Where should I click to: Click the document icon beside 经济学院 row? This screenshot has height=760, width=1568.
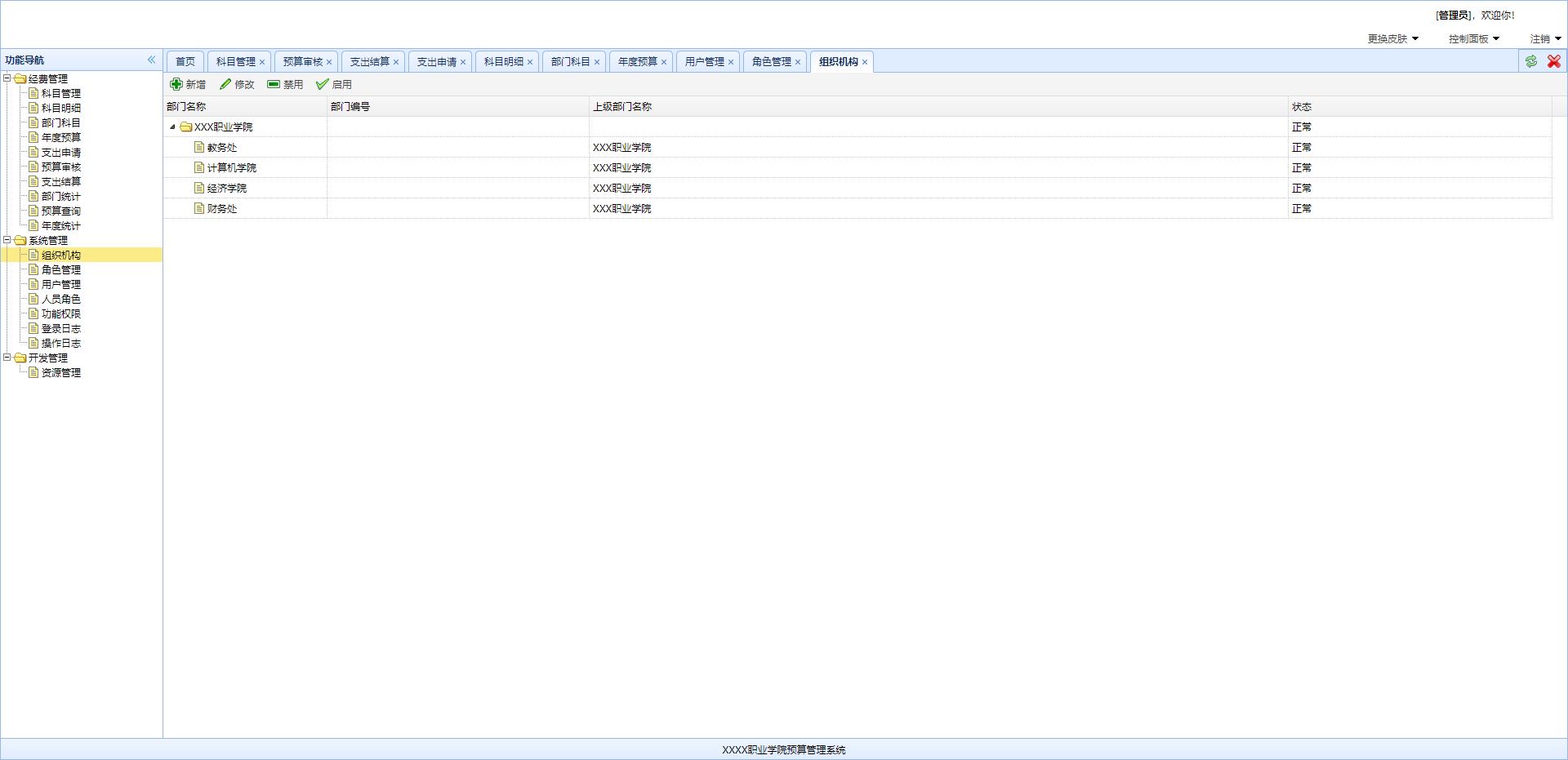pyautogui.click(x=199, y=188)
